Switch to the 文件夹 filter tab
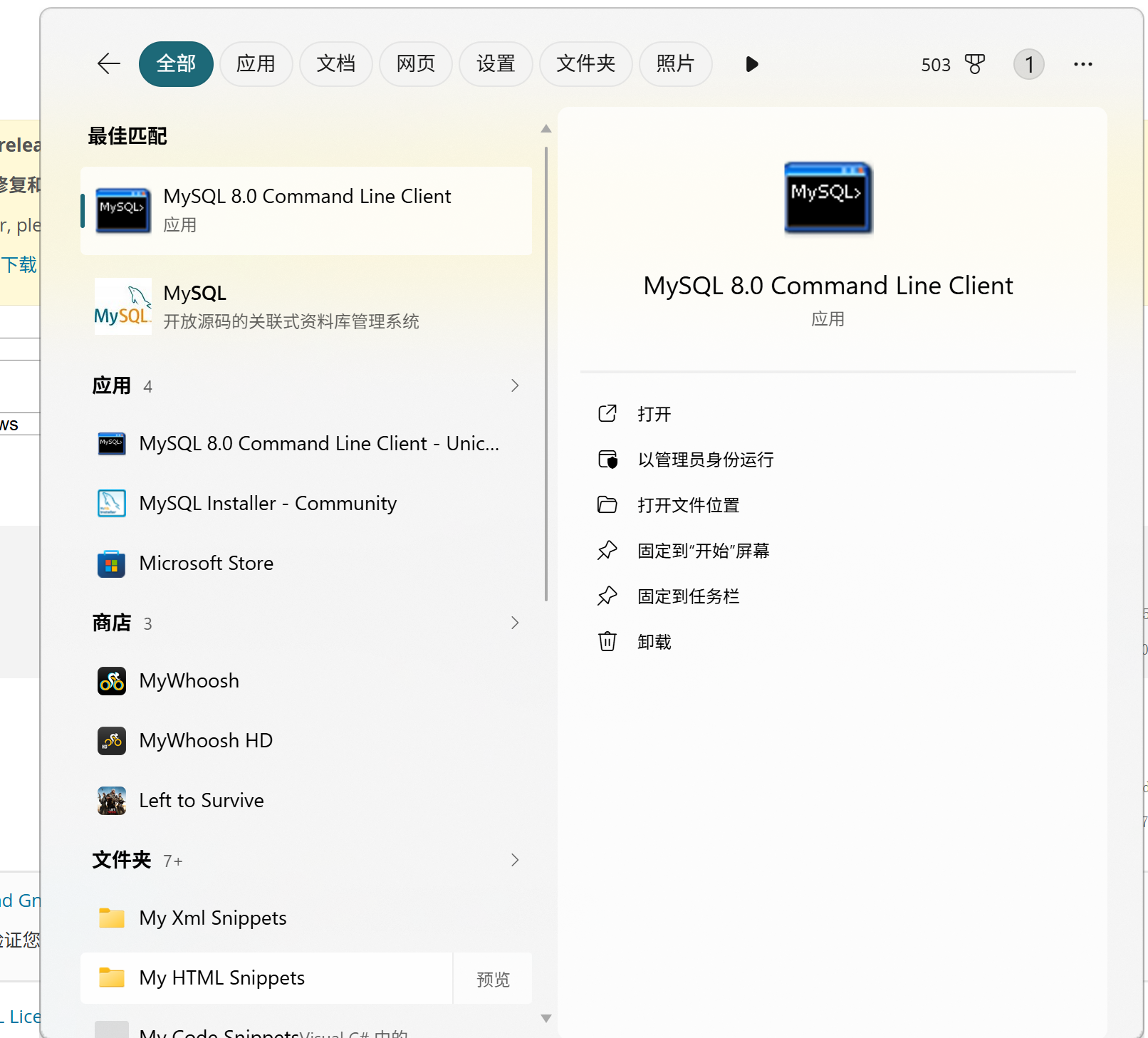The height and width of the screenshot is (1038, 1148). 585,64
